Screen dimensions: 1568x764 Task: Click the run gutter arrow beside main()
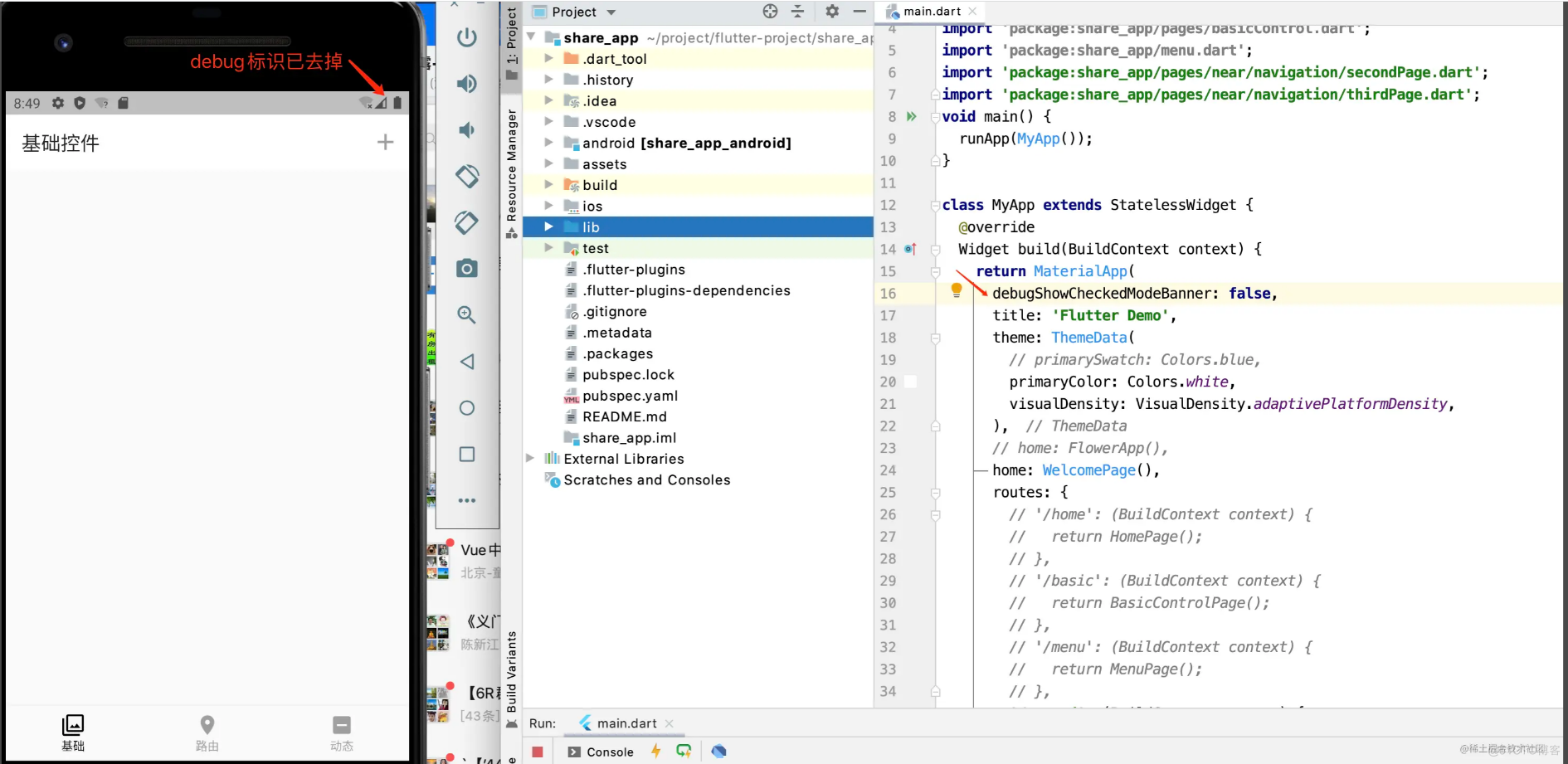pyautogui.click(x=912, y=116)
